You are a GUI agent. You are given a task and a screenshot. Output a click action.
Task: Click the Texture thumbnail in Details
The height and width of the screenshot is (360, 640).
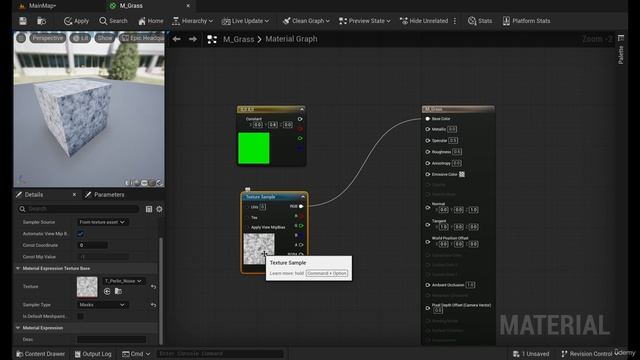click(x=87, y=287)
